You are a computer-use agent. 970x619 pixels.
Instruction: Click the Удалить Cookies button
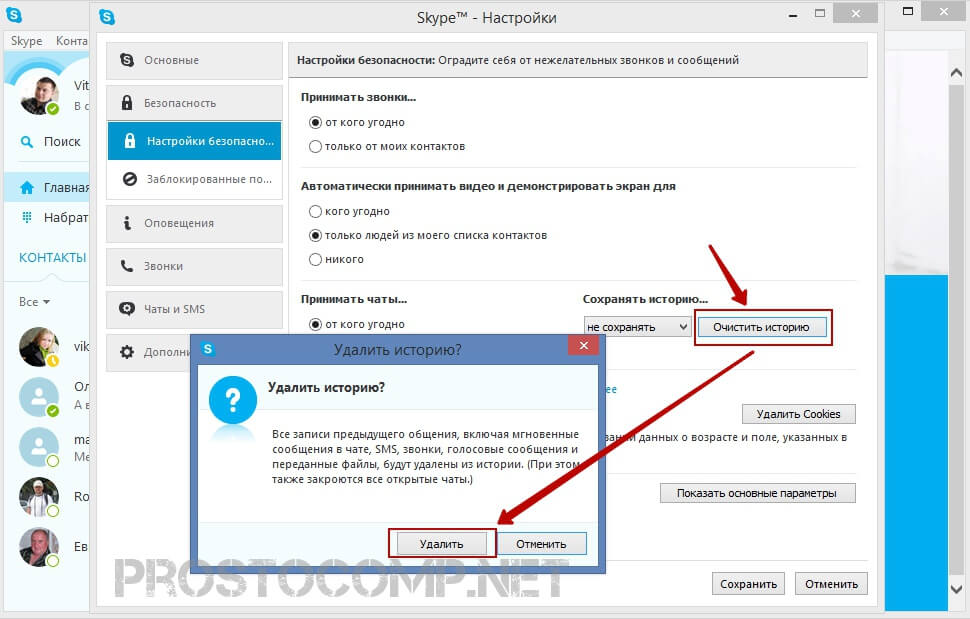click(799, 414)
